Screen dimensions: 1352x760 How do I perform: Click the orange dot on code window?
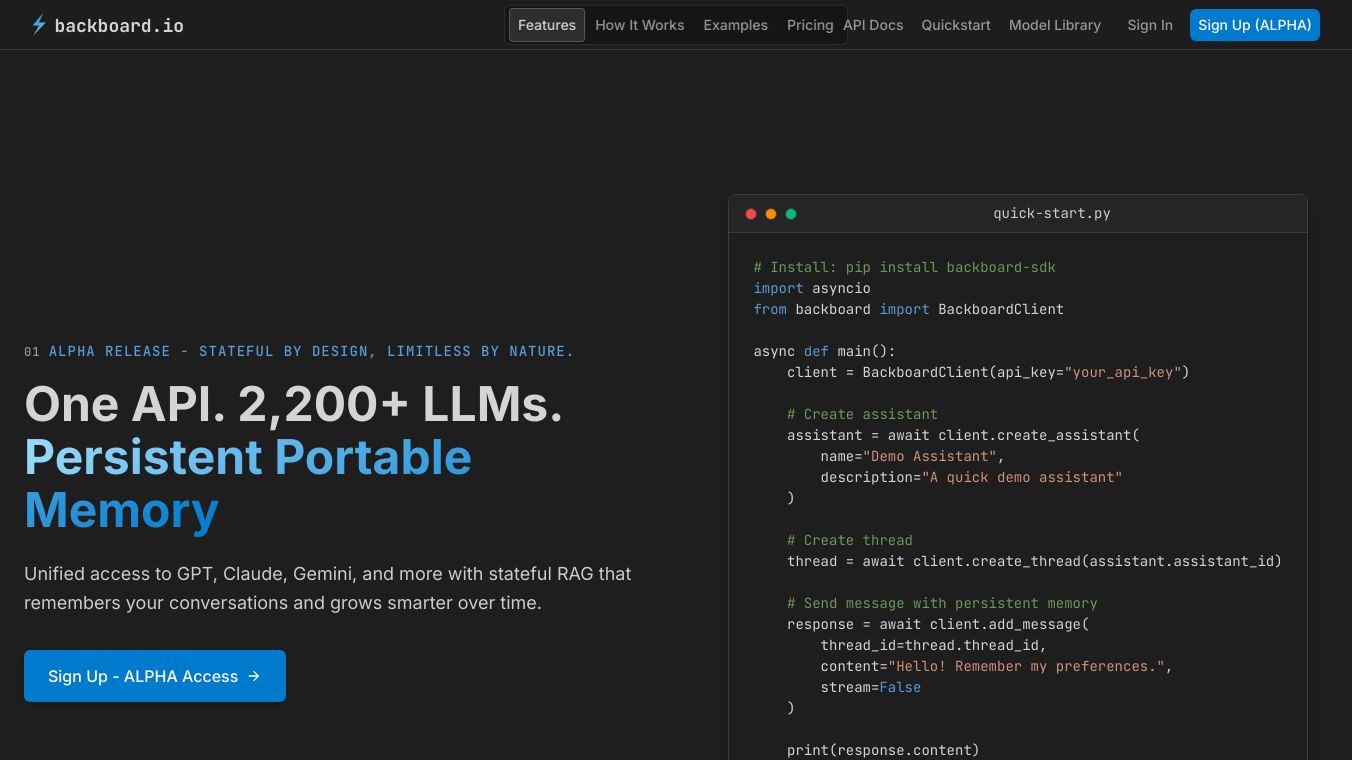(x=771, y=214)
